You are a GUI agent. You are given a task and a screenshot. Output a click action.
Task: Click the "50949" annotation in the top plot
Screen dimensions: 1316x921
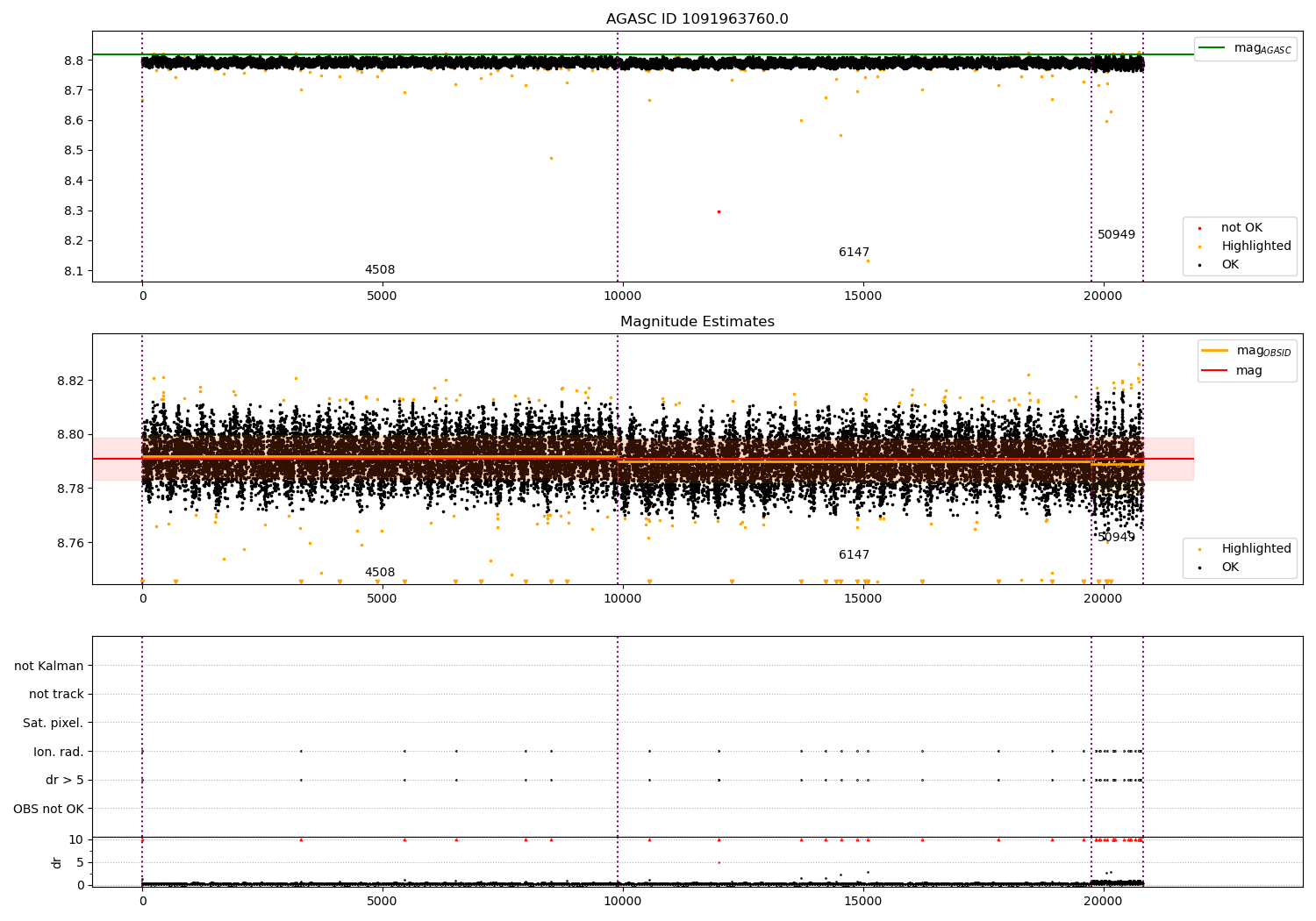[x=1116, y=235]
